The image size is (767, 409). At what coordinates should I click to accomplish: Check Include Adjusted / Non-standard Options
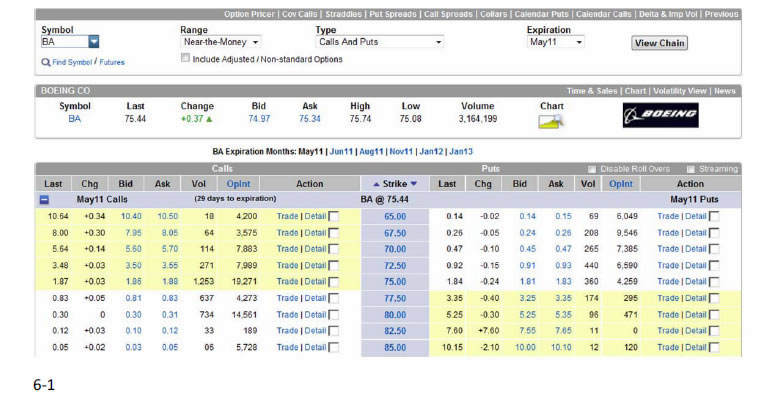click(x=185, y=58)
